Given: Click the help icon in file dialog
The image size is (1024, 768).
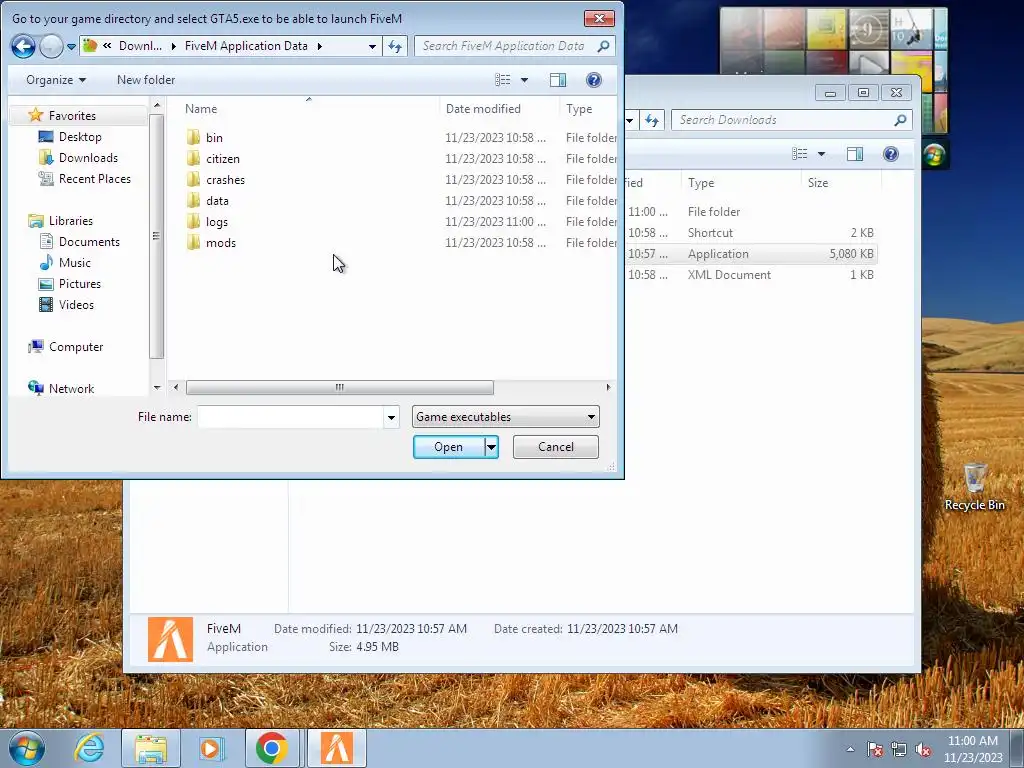Looking at the screenshot, I should pyautogui.click(x=594, y=80).
